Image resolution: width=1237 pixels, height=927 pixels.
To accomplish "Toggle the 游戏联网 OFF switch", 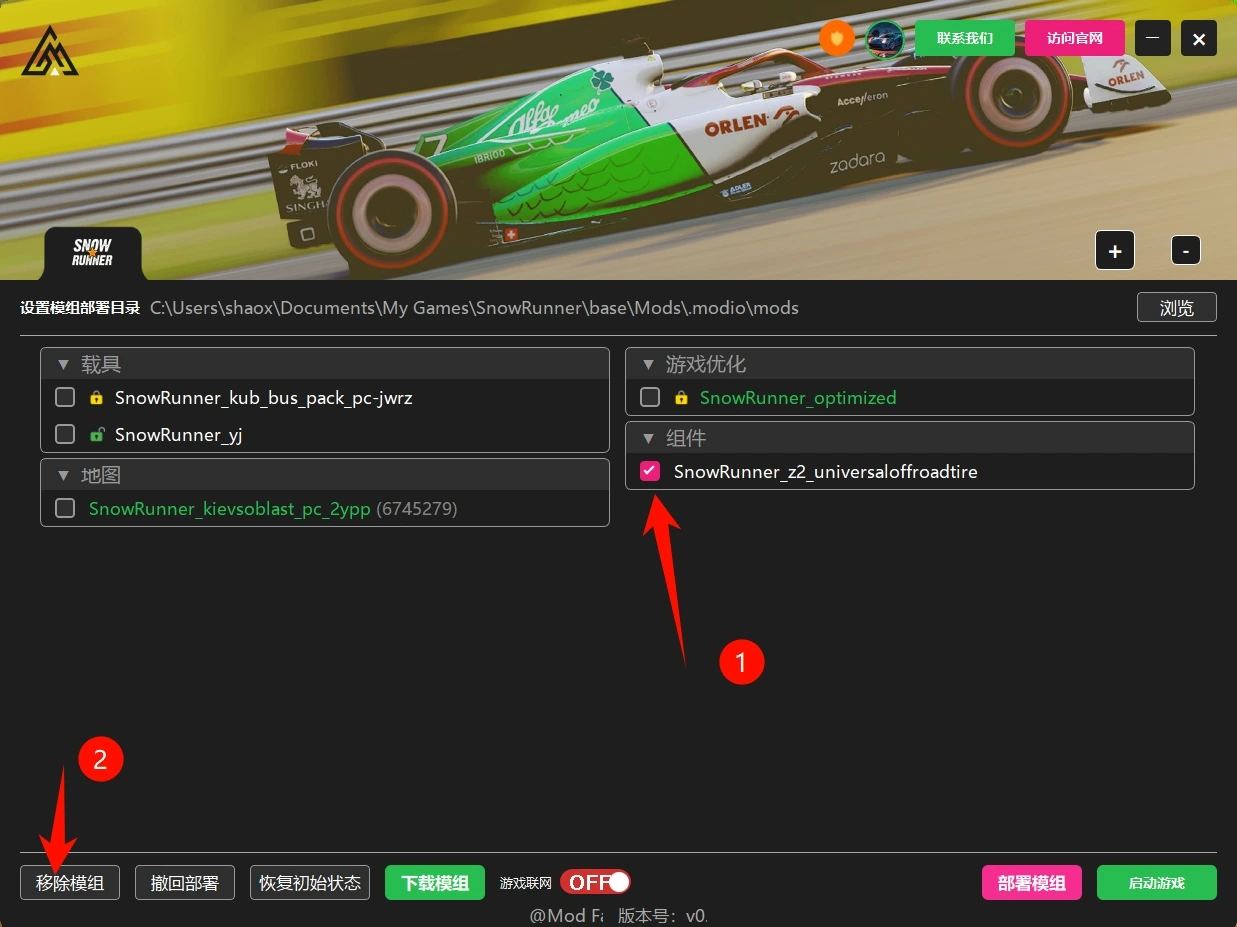I will coord(595,882).
